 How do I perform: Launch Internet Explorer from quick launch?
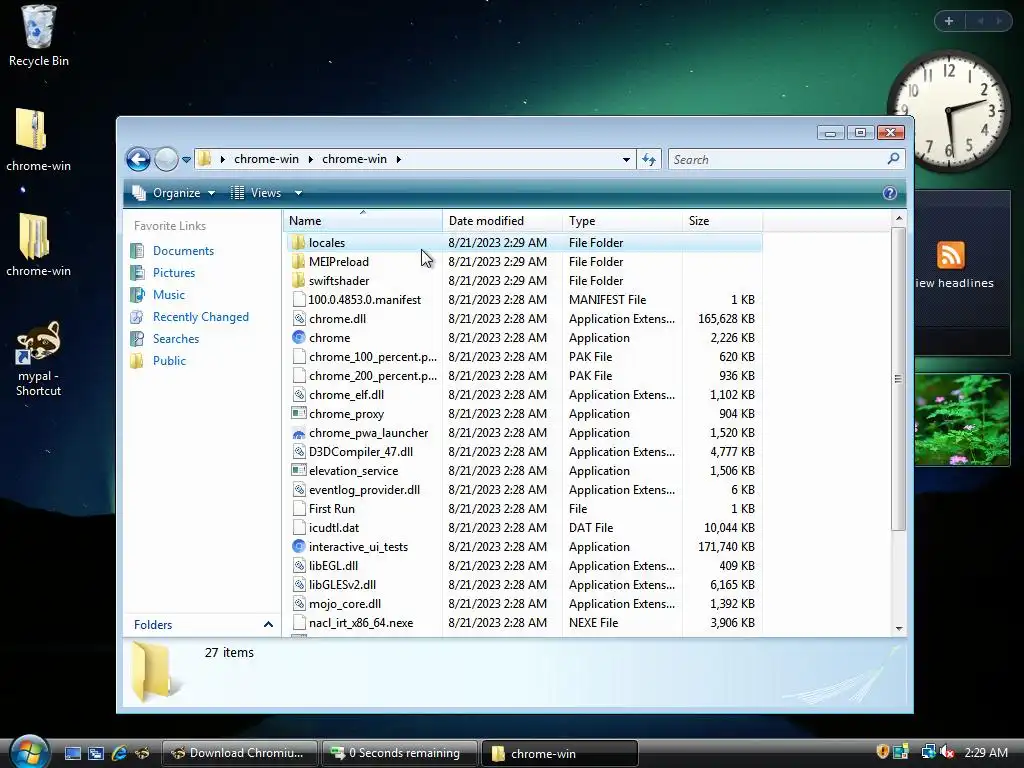click(119, 753)
